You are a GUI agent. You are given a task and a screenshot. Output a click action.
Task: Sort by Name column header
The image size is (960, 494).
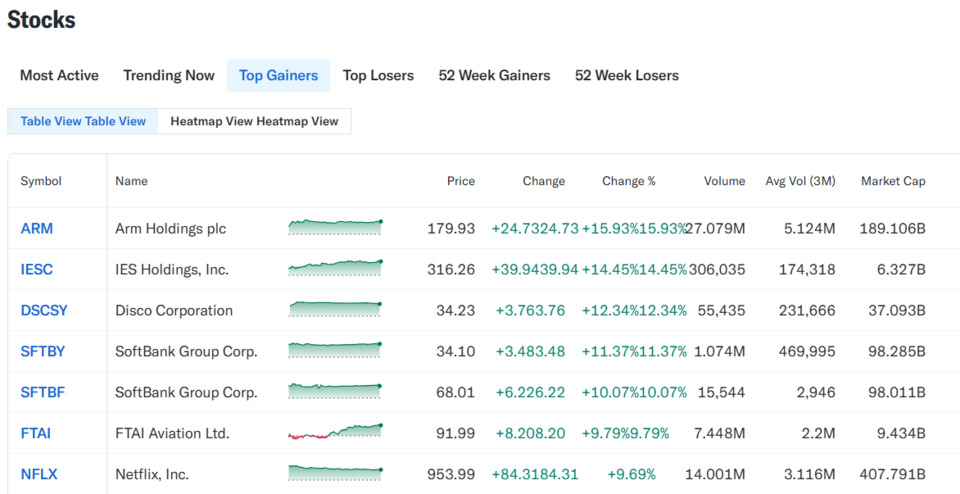click(131, 181)
